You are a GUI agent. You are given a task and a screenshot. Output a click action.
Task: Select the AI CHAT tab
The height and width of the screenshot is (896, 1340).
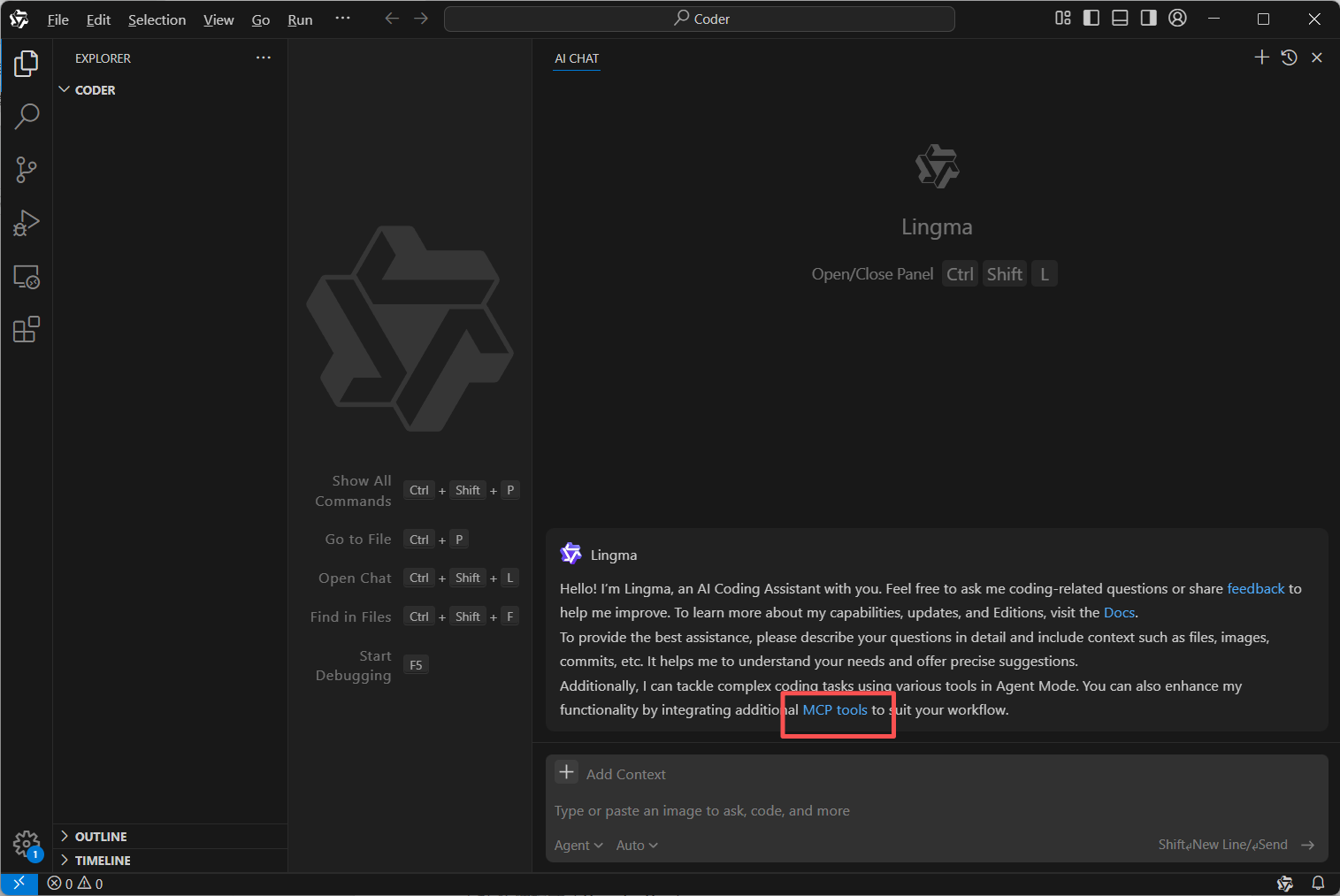577,58
